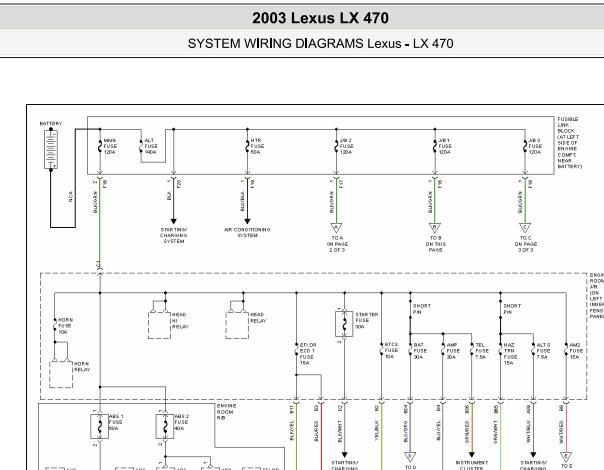Click the TEL FUSE 7.5A label
This screenshot has height=470, width=604.
click(x=482, y=351)
